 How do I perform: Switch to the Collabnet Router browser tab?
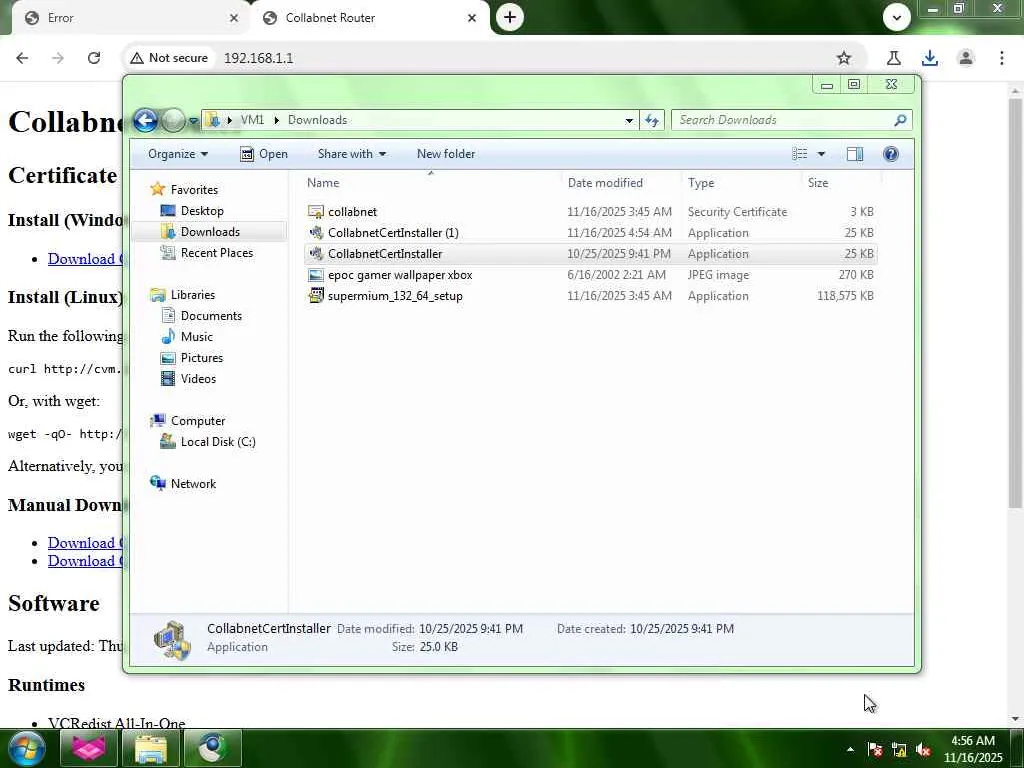coord(370,18)
